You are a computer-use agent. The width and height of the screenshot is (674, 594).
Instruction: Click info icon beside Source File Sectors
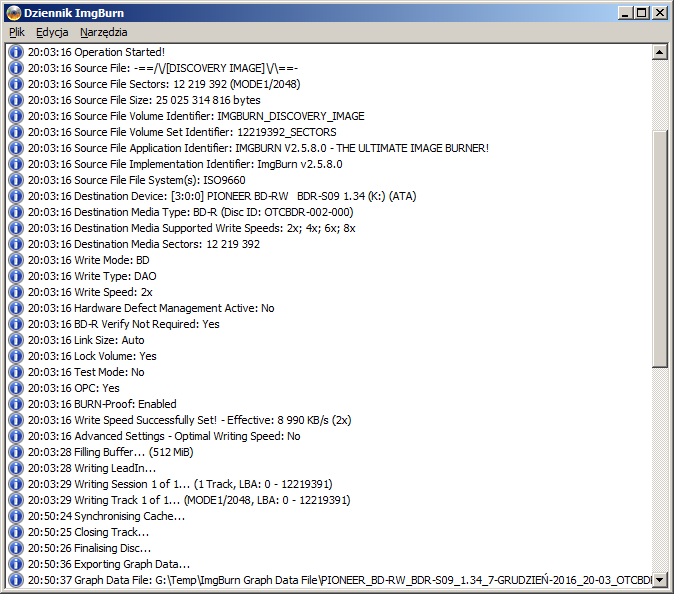15,84
